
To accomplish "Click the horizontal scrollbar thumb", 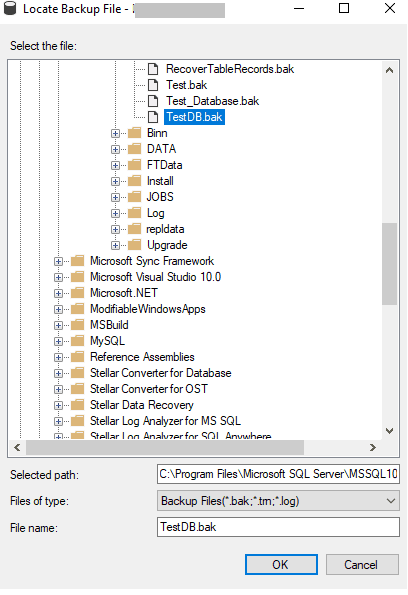I will (x=165, y=448).
